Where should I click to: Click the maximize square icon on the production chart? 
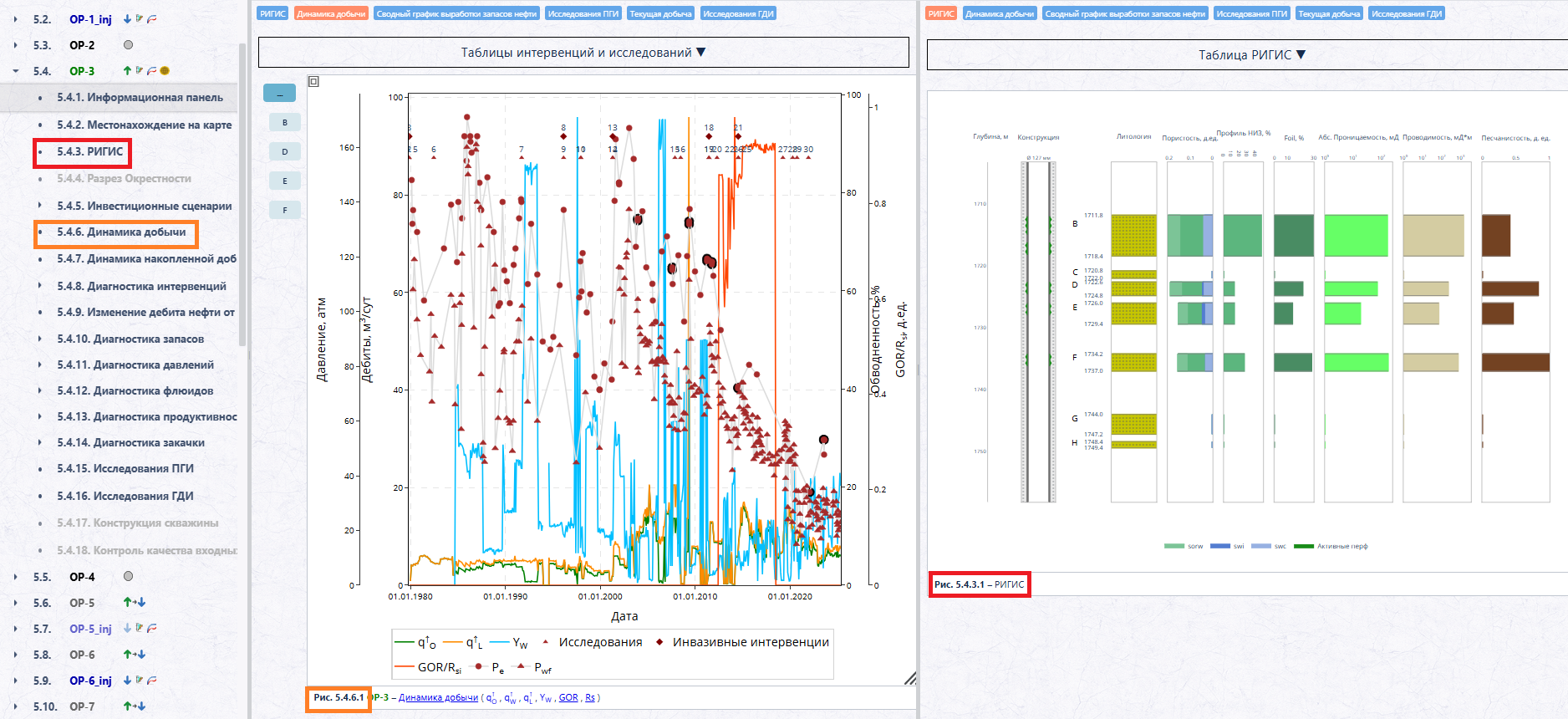(313, 81)
